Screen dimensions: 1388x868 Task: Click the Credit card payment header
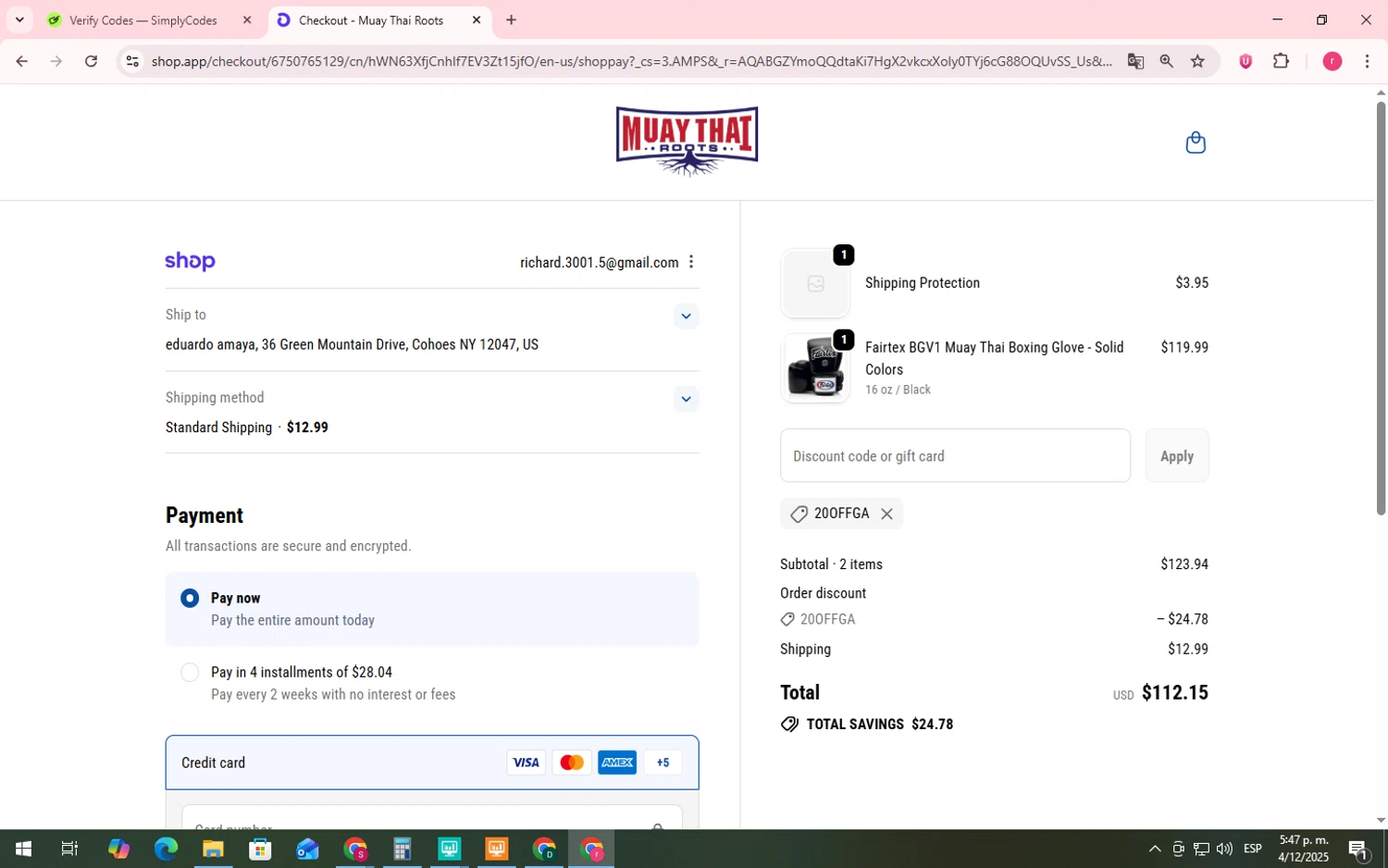pyautogui.click(x=432, y=763)
